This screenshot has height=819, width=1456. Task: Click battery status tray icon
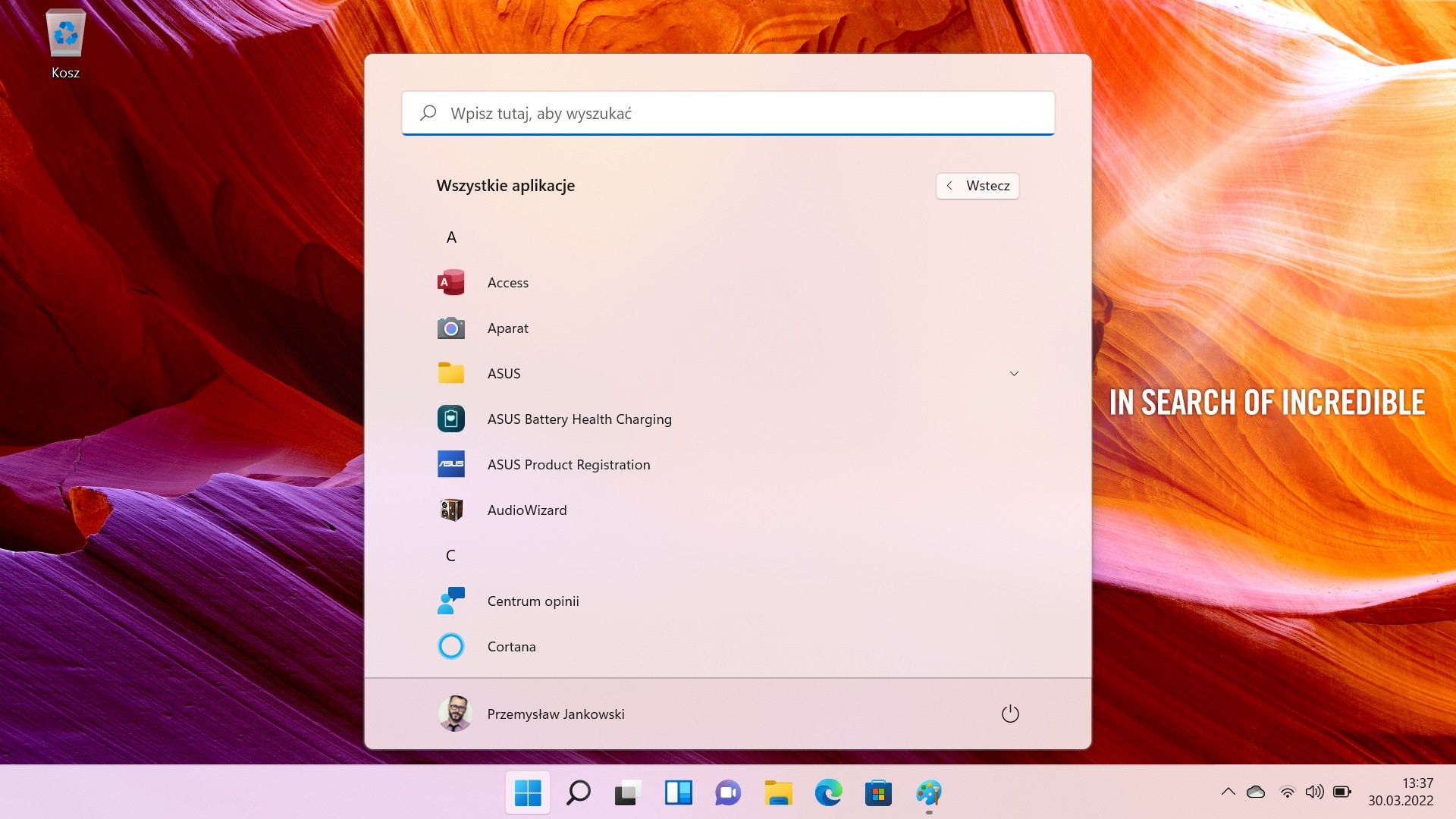click(1342, 792)
